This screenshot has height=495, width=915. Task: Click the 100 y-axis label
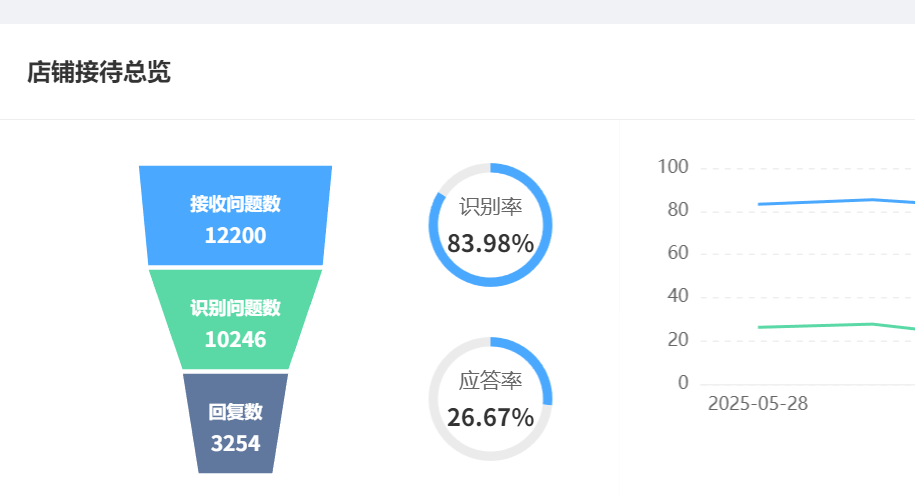(x=673, y=167)
